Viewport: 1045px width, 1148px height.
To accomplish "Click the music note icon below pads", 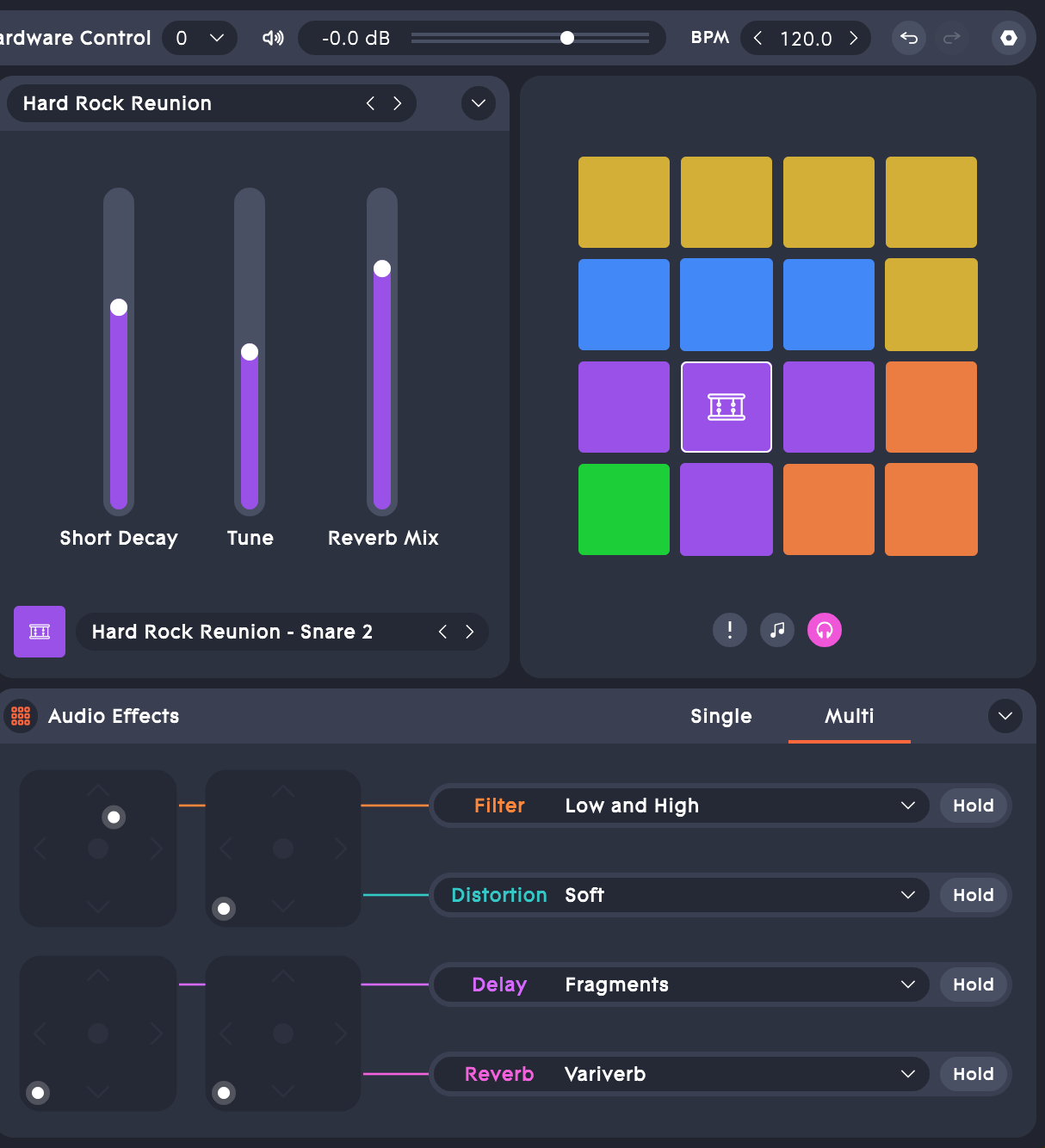I will coord(777,630).
